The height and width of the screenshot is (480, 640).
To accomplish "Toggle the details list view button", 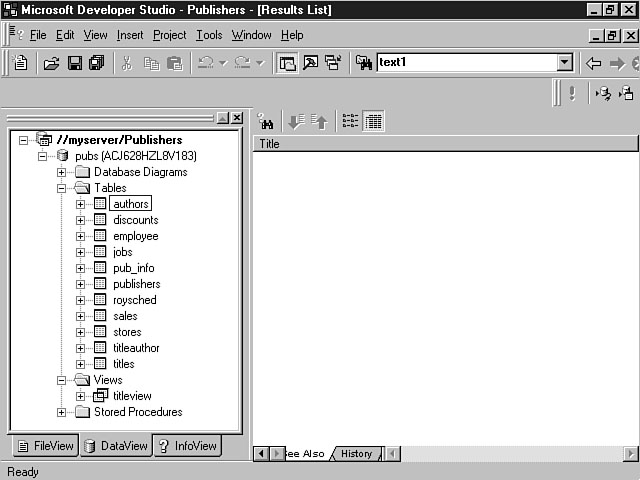I will 374,121.
